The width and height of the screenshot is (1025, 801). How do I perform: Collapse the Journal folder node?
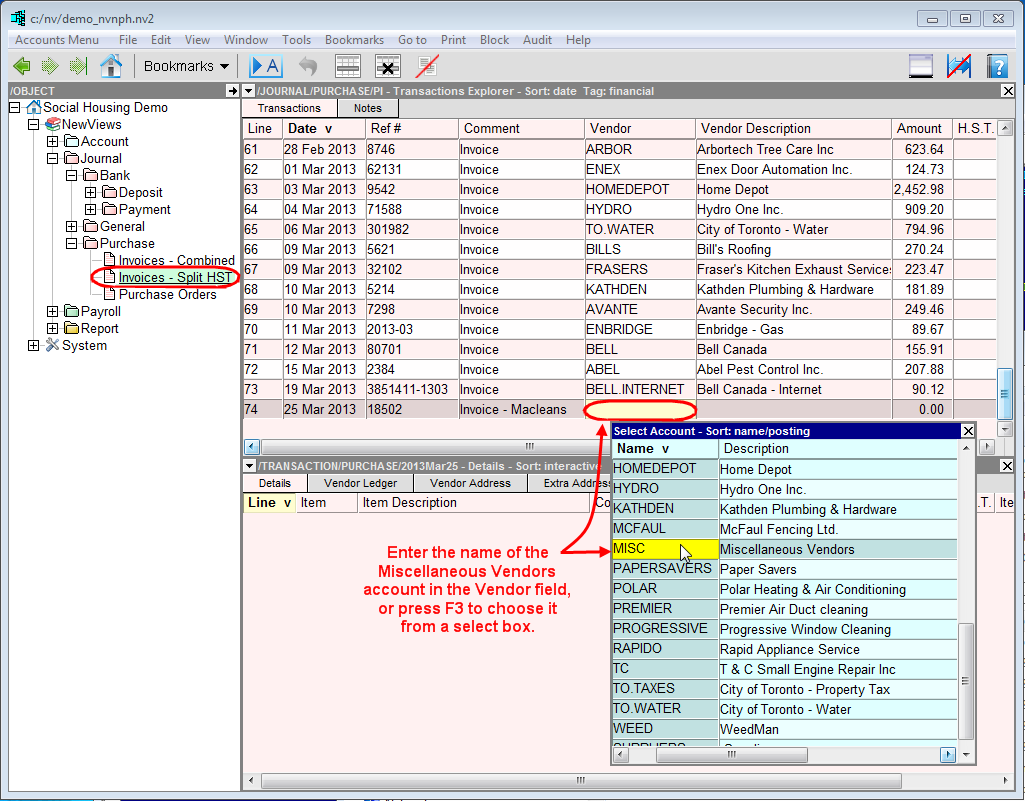tap(53, 159)
